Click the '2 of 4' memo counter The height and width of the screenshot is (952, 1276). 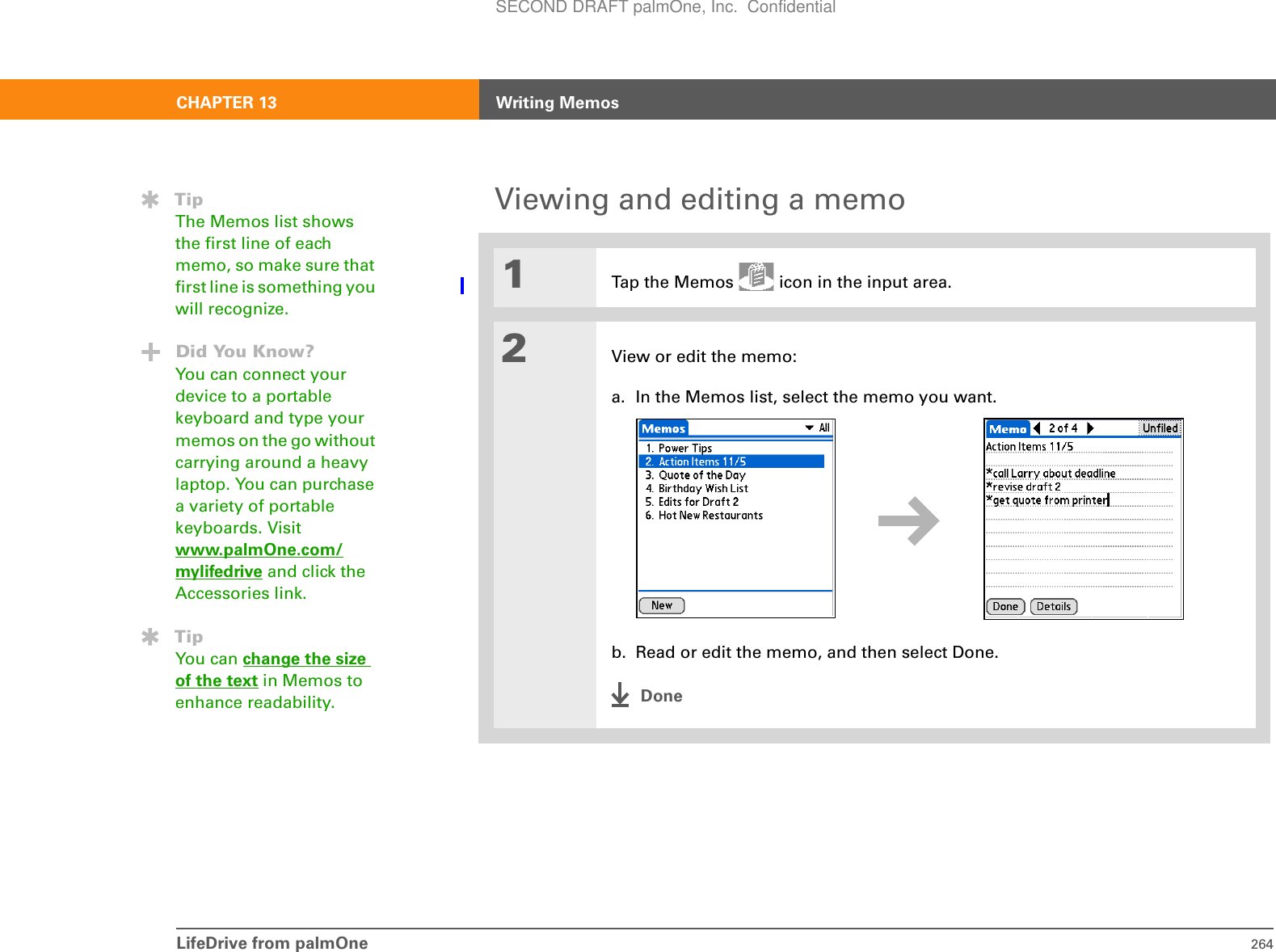(1063, 428)
